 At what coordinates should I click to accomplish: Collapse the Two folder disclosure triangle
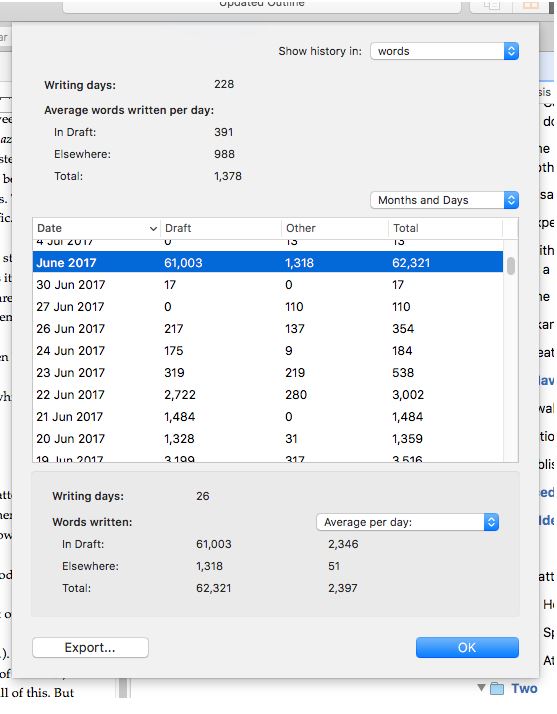pyautogui.click(x=481, y=687)
